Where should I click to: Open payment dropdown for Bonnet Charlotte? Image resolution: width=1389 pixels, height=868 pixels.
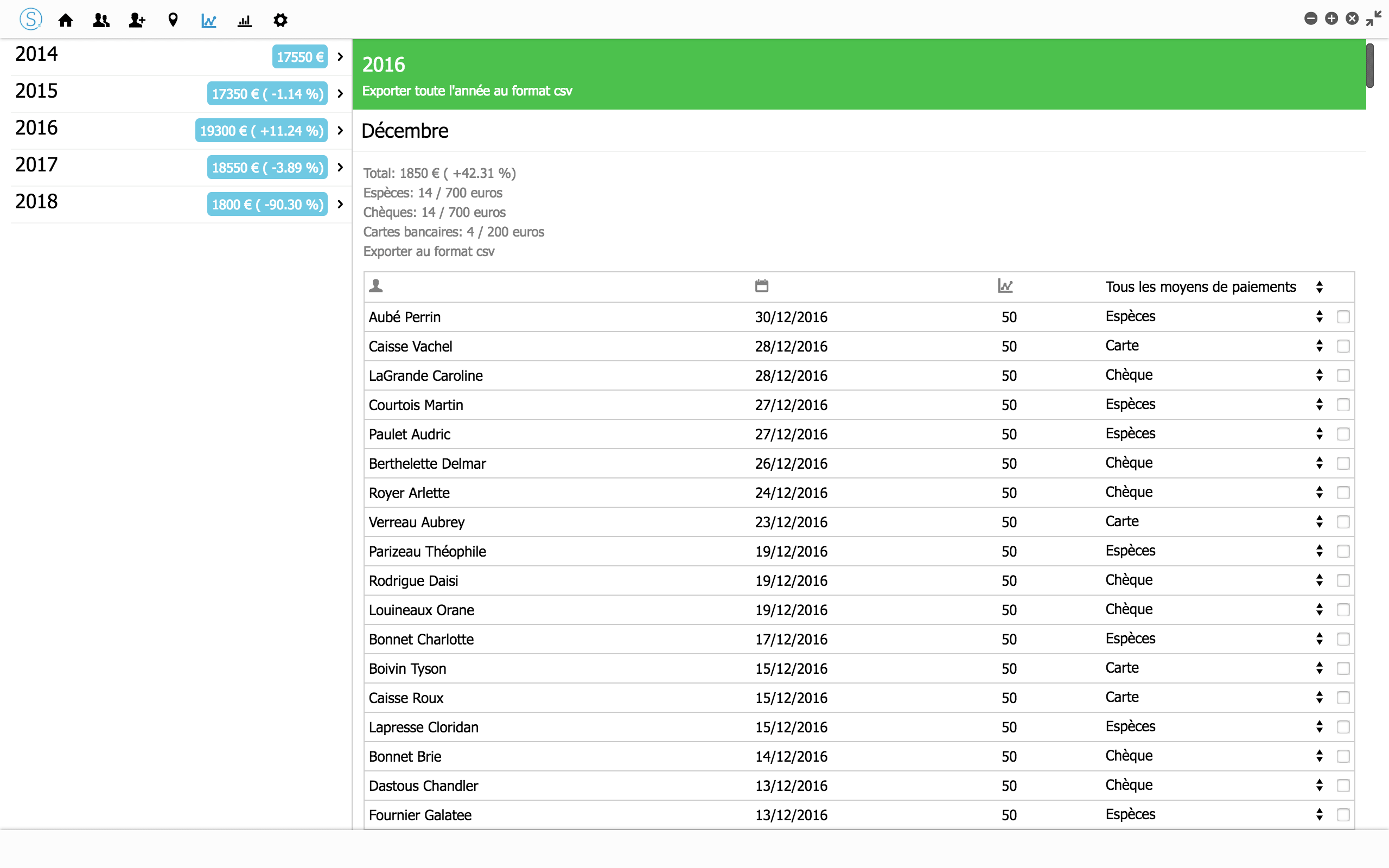pyautogui.click(x=1212, y=639)
